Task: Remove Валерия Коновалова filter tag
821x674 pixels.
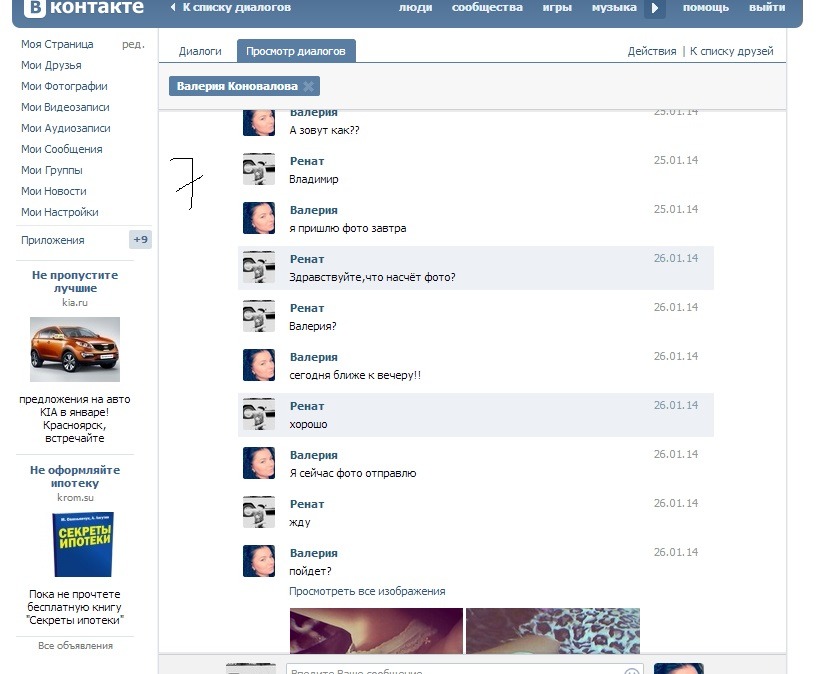Action: 309,86
